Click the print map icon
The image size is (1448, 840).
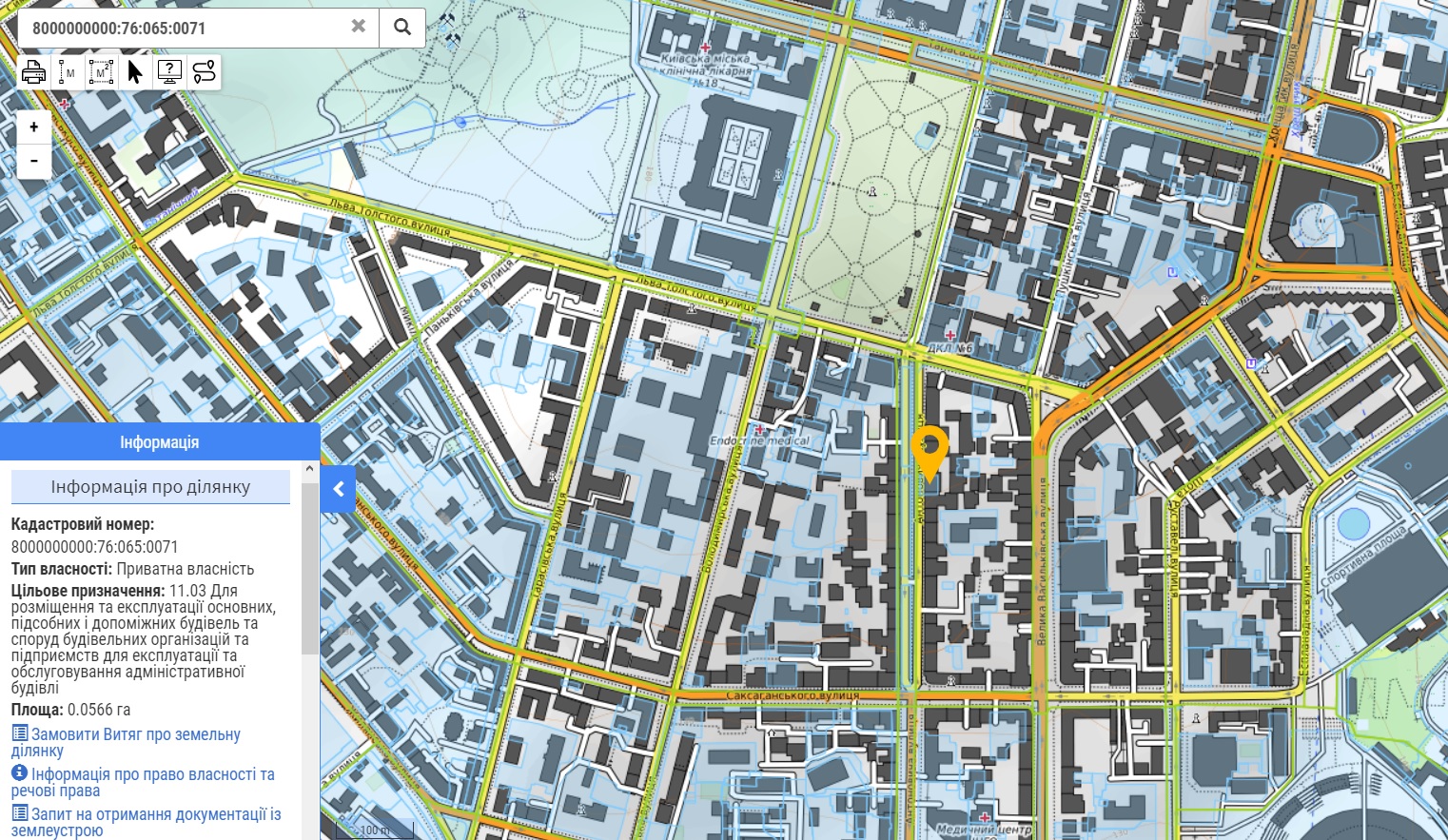point(34,72)
